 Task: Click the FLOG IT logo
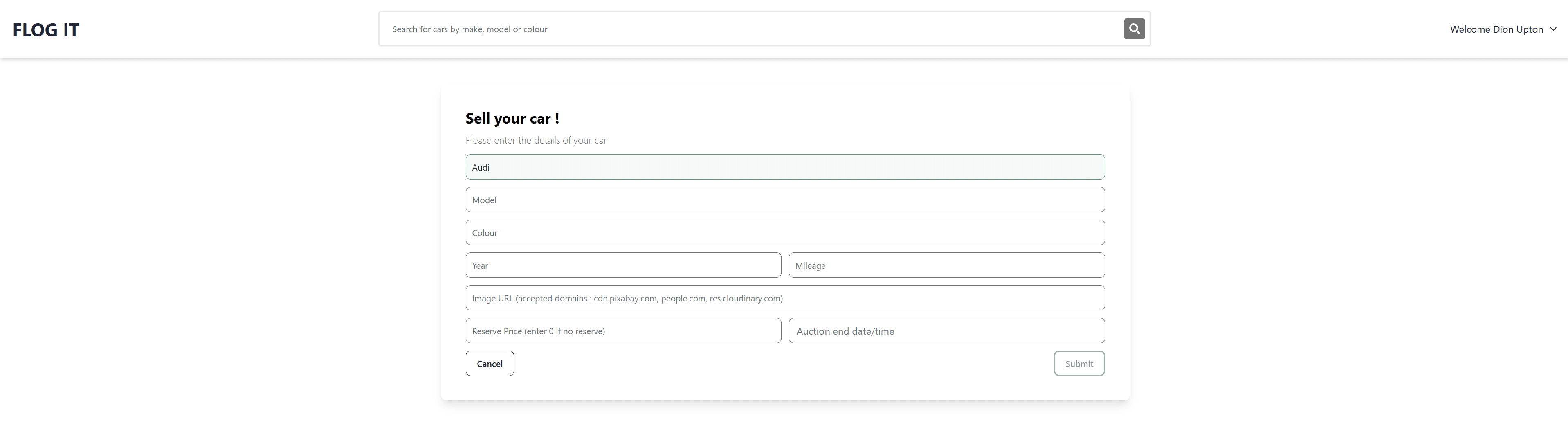point(46,29)
